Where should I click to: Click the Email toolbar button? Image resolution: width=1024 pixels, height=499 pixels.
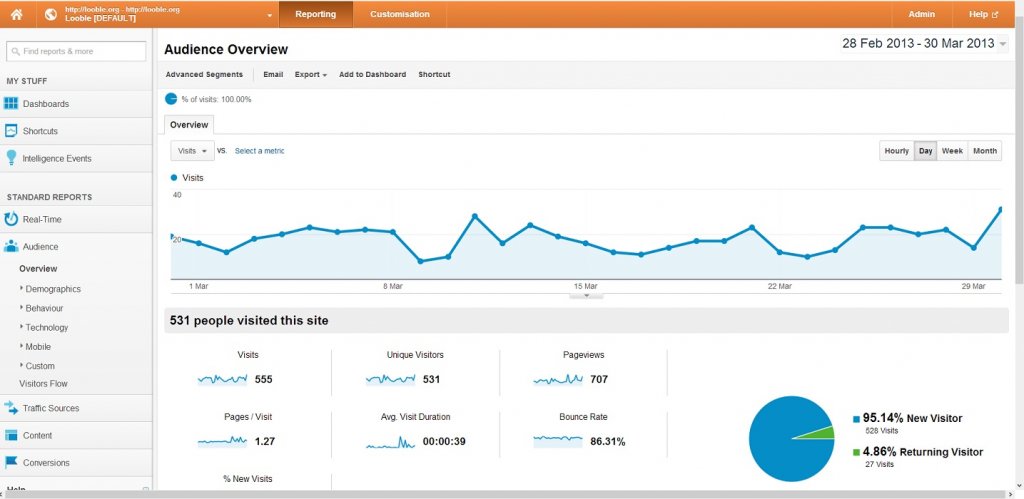pos(273,74)
